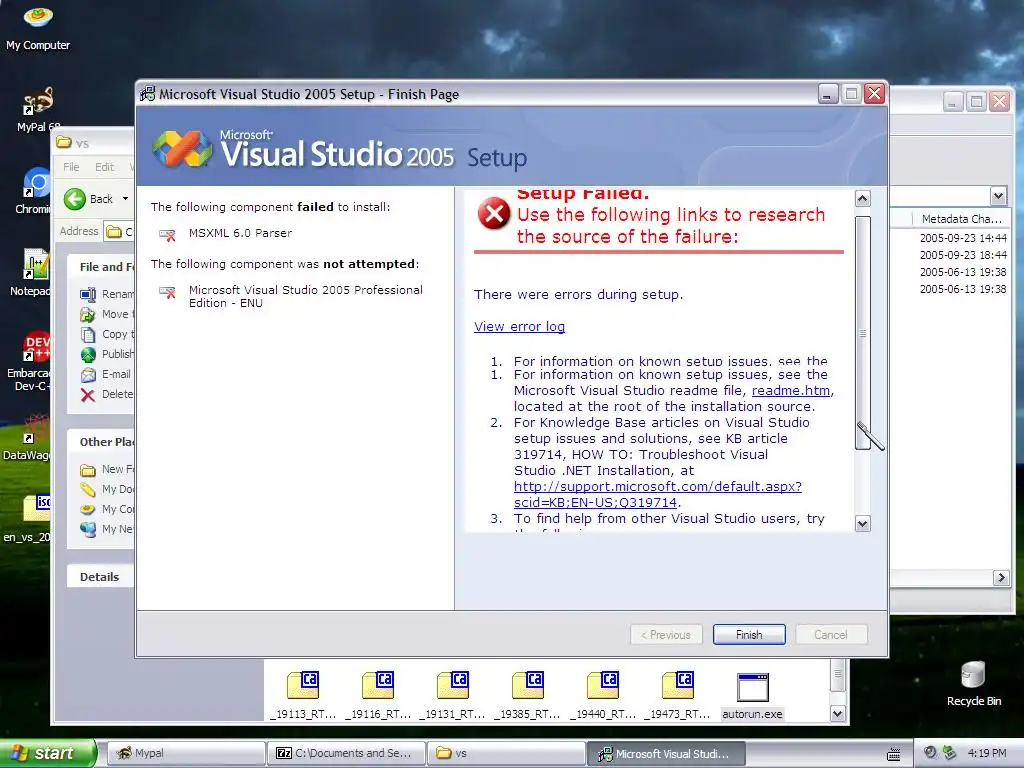Click the Metadata Cha... column header
The image size is (1024, 768).
click(961, 219)
